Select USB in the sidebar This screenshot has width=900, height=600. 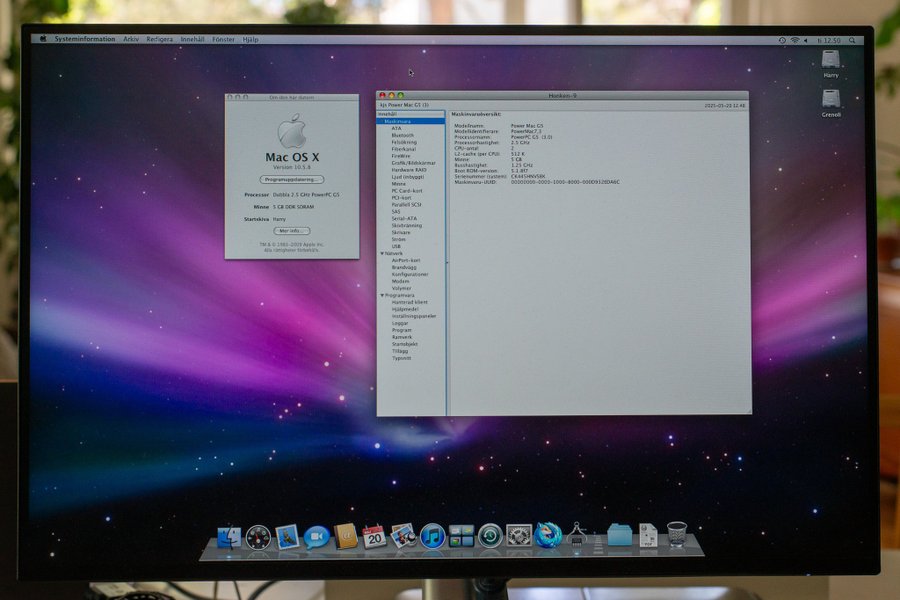tap(396, 246)
